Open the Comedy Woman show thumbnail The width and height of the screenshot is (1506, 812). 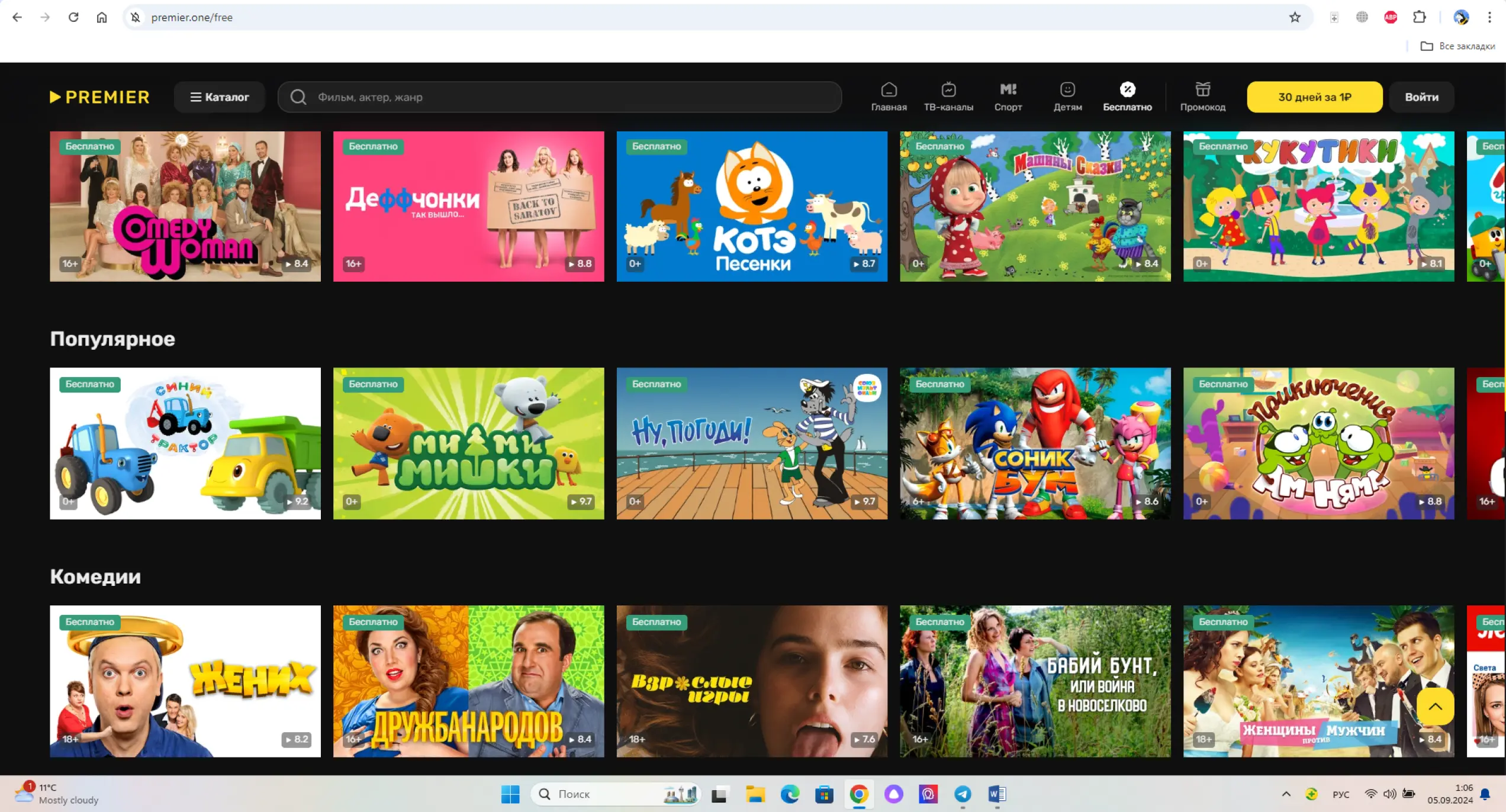tap(185, 206)
